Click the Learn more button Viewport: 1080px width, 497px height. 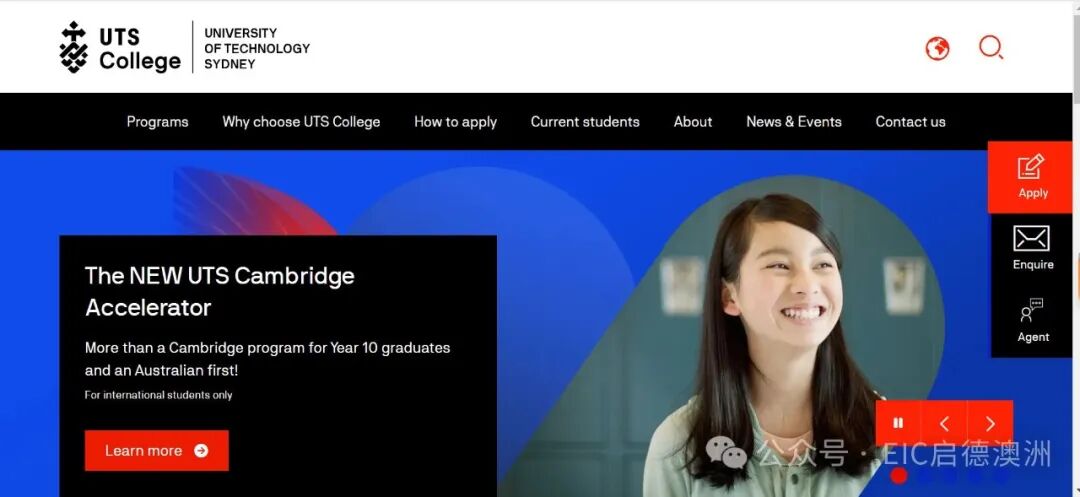click(x=156, y=451)
